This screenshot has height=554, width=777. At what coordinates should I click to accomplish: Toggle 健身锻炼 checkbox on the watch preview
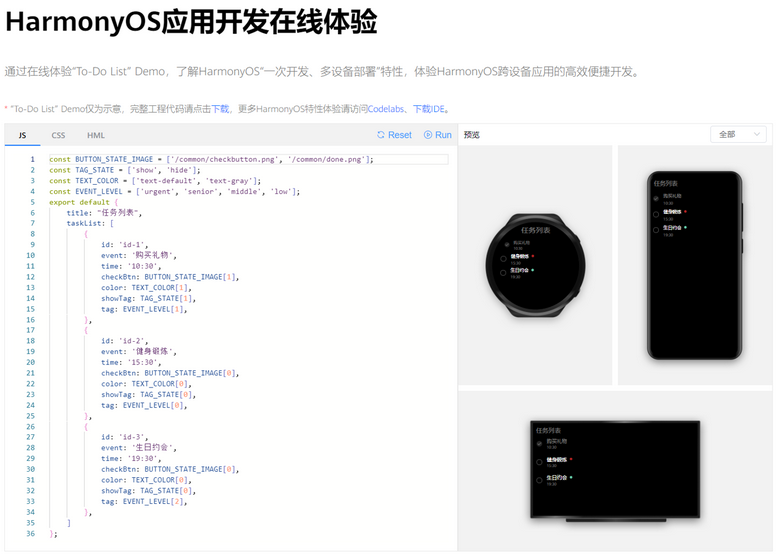504,258
